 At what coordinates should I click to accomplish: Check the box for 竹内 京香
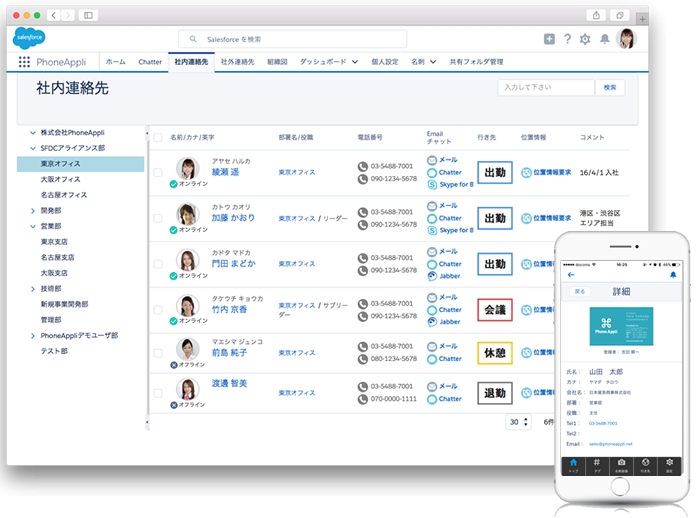[x=158, y=310]
